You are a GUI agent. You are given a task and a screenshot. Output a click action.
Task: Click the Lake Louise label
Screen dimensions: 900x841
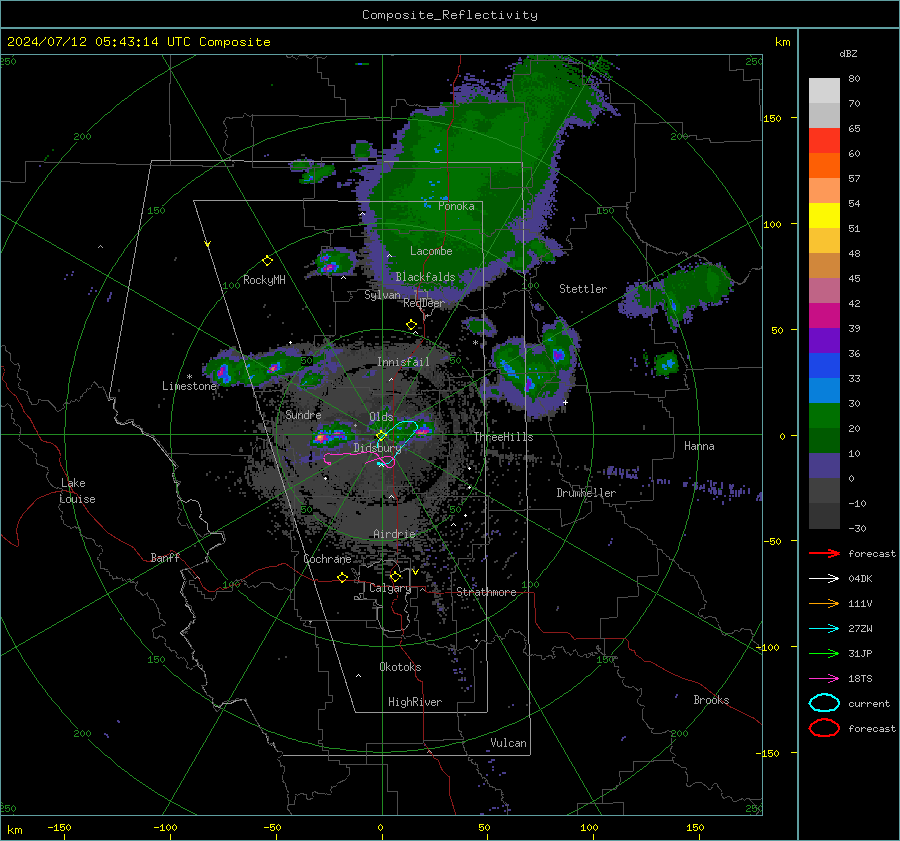77,491
